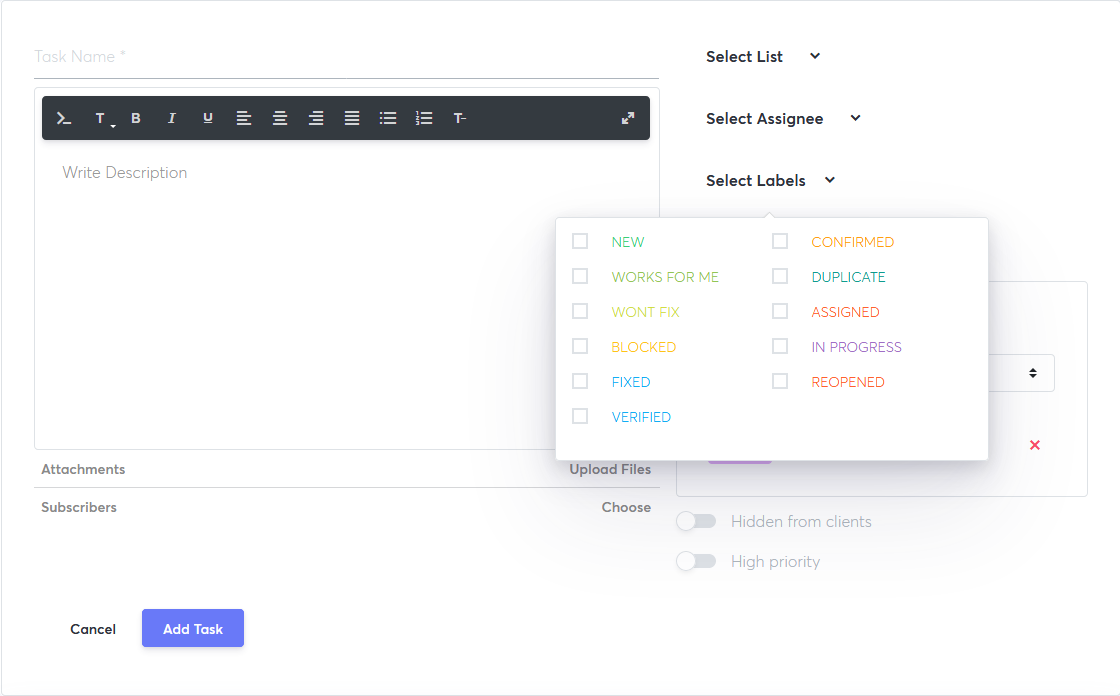Screen dimensions: 1120x696
Task: Click the red X remove icon
Action: 1034,445
